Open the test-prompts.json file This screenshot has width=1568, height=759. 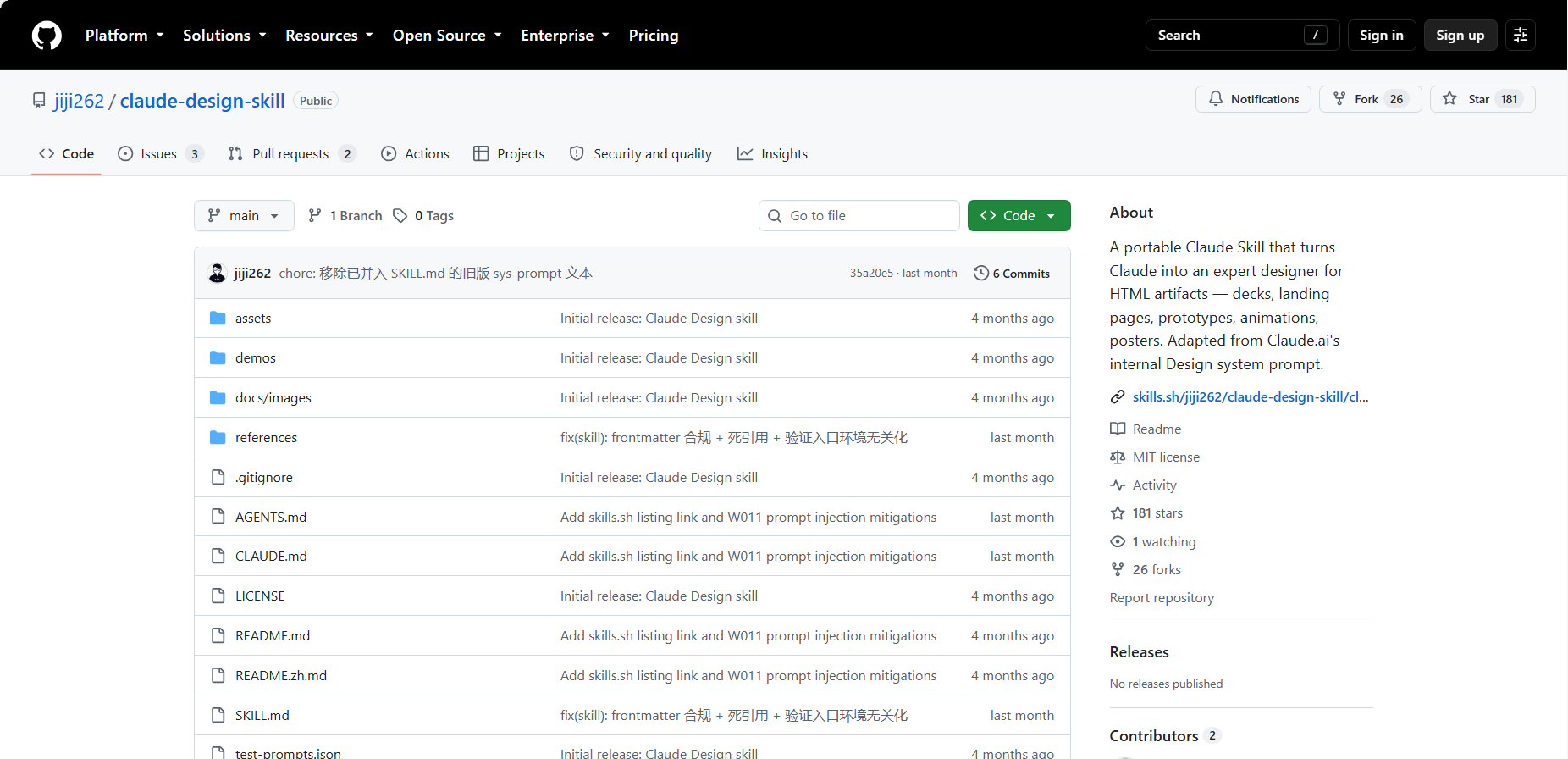[x=288, y=753]
